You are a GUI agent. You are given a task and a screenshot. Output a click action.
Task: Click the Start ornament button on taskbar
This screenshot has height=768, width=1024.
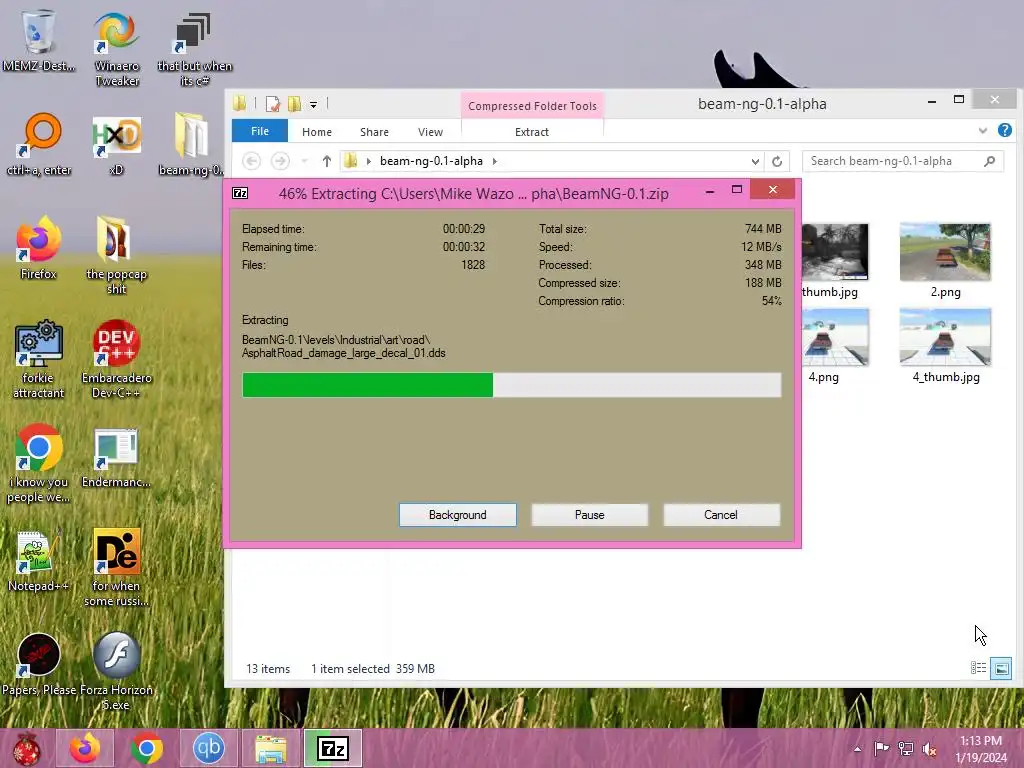25,748
